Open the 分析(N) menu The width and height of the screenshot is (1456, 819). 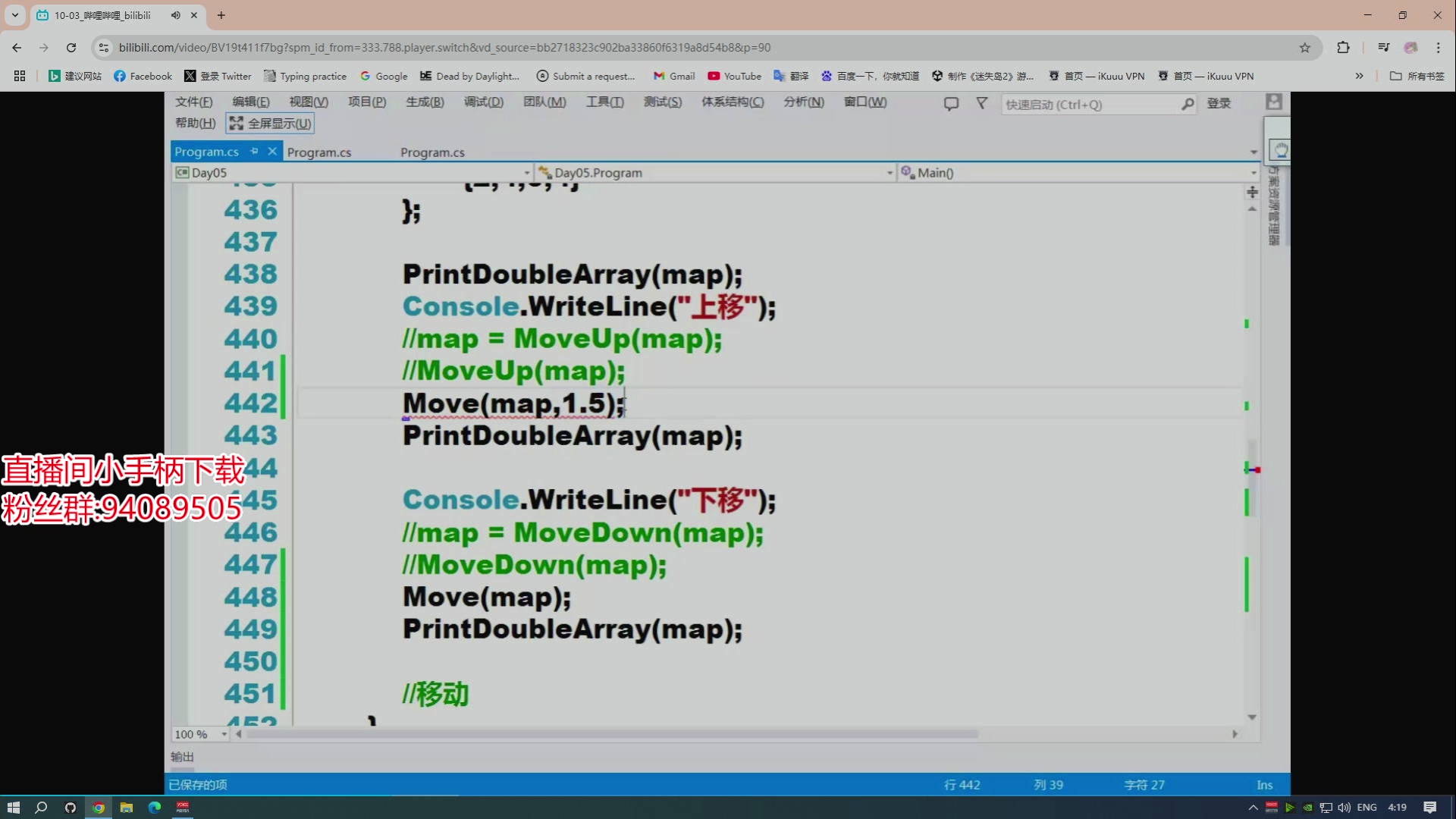pos(804,102)
